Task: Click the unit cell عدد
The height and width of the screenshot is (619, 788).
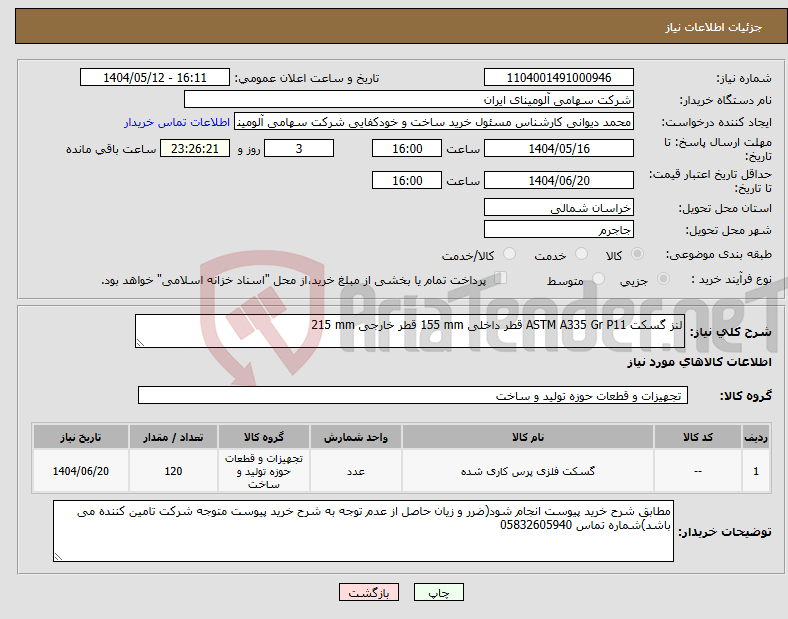Action: pyautogui.click(x=356, y=471)
